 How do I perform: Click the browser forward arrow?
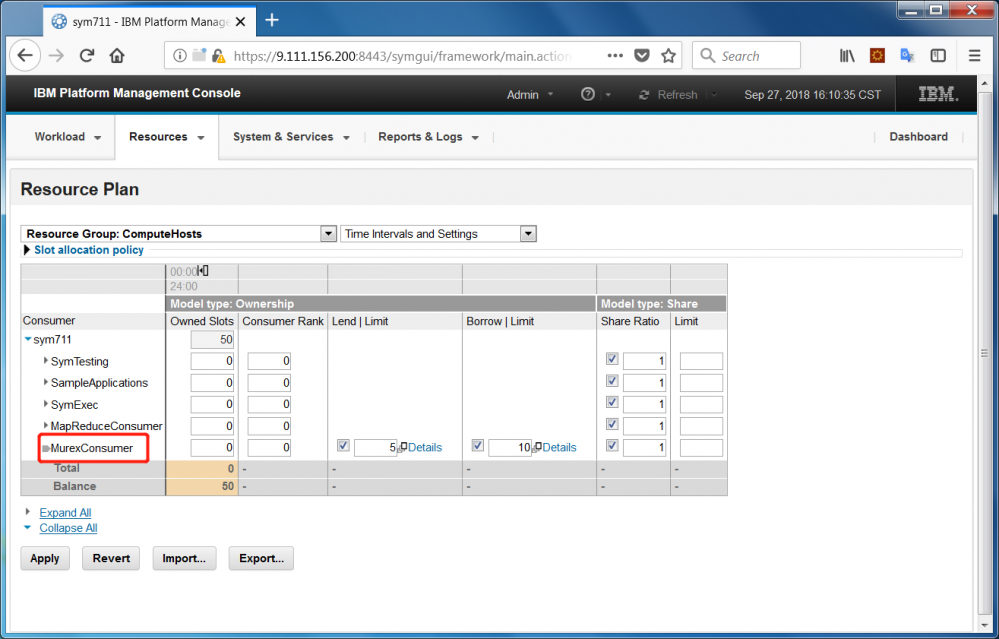tap(57, 56)
